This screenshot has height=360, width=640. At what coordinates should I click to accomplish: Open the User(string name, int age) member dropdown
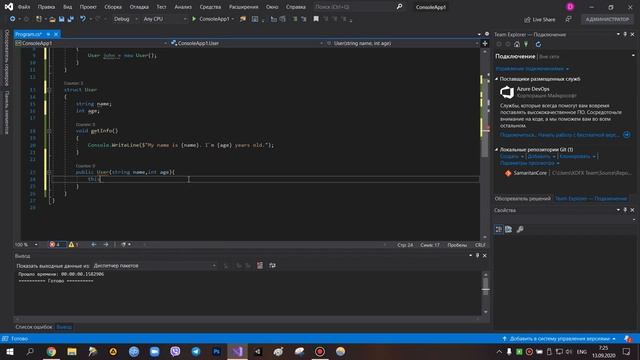click(402, 43)
